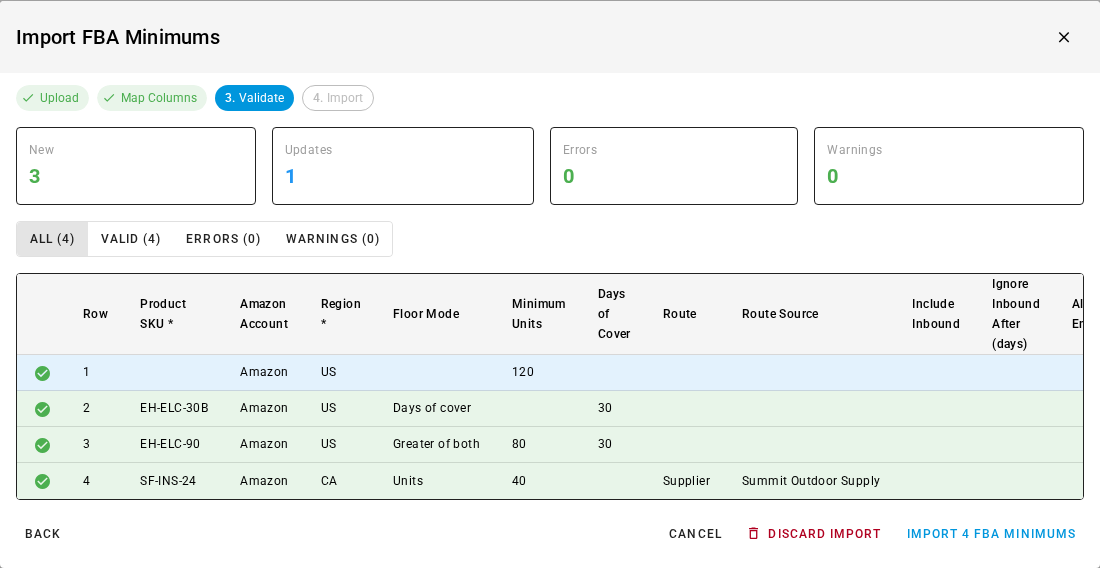Click the Units floor mode cell in row 4
Viewport: 1100px width, 568px height.
[408, 481]
